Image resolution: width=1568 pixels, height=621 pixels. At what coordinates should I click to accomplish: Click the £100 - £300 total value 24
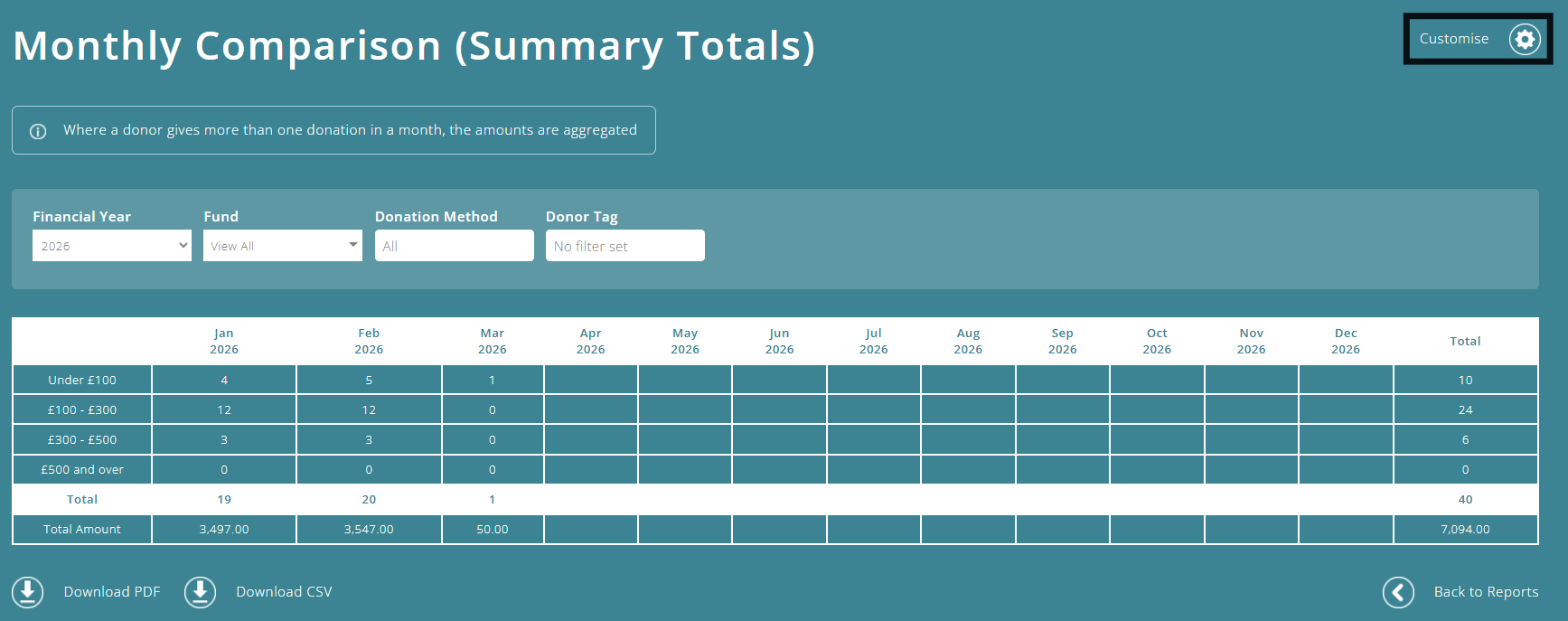point(1465,410)
